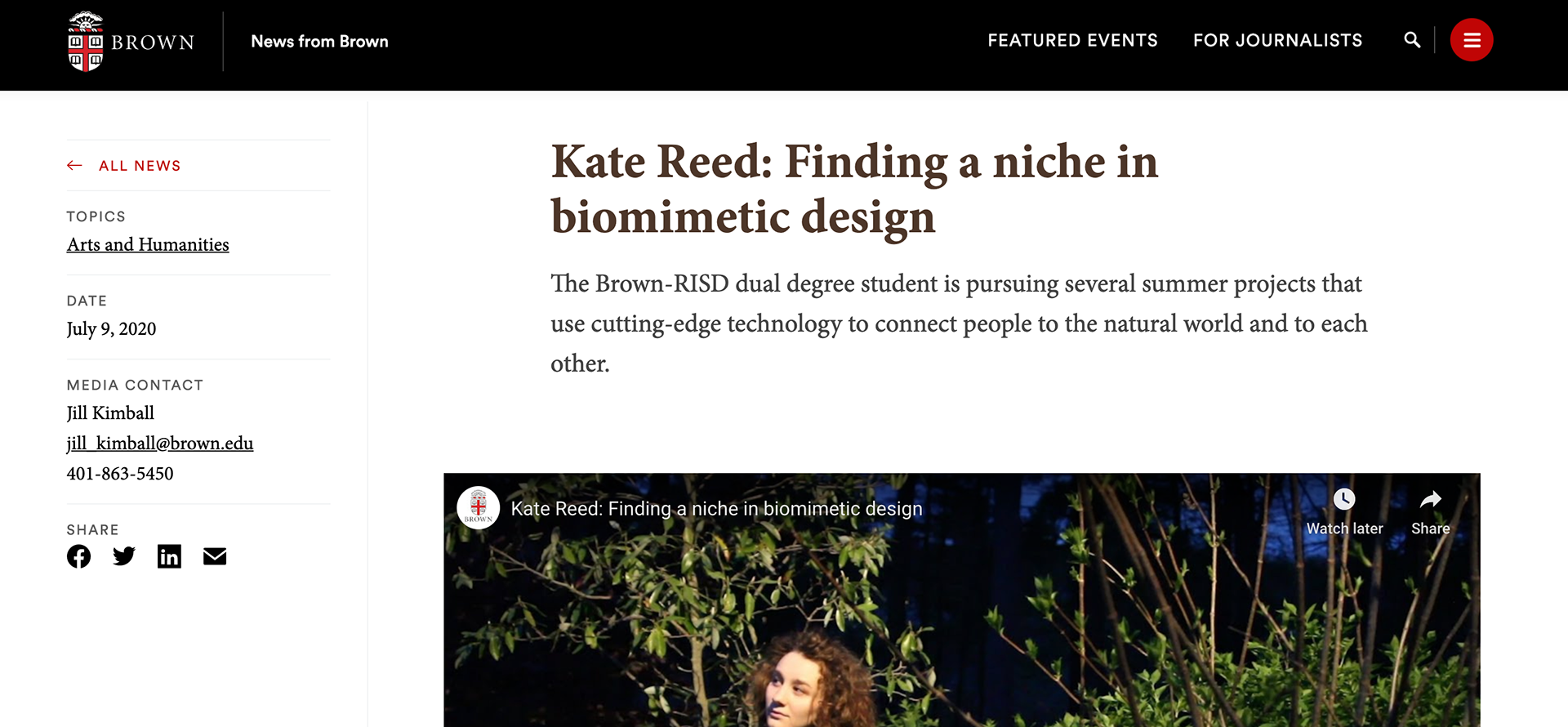The image size is (1568, 727).
Task: Click the Brown University shield logo
Action: click(86, 42)
